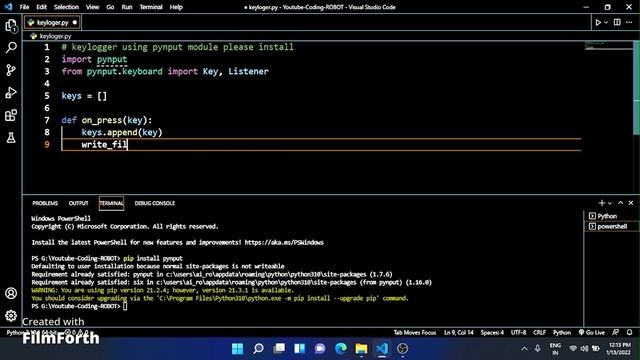Image resolution: width=640 pixels, height=360 pixels.
Task: Open the editor More Actions ellipsis
Action: click(x=629, y=22)
